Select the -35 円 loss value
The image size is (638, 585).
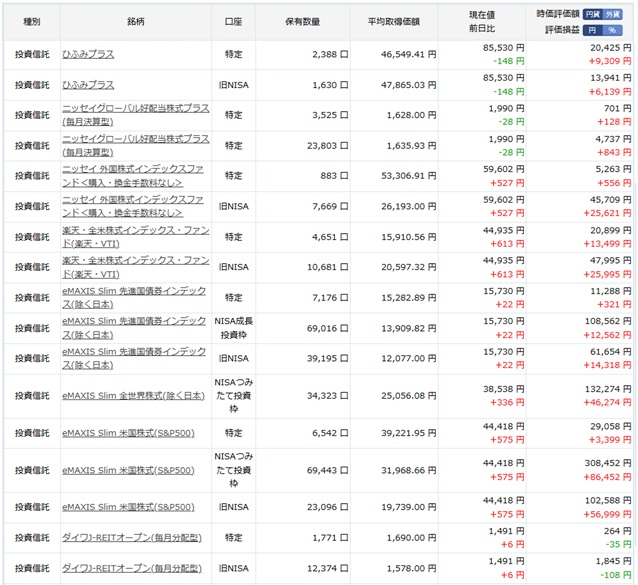click(x=618, y=544)
